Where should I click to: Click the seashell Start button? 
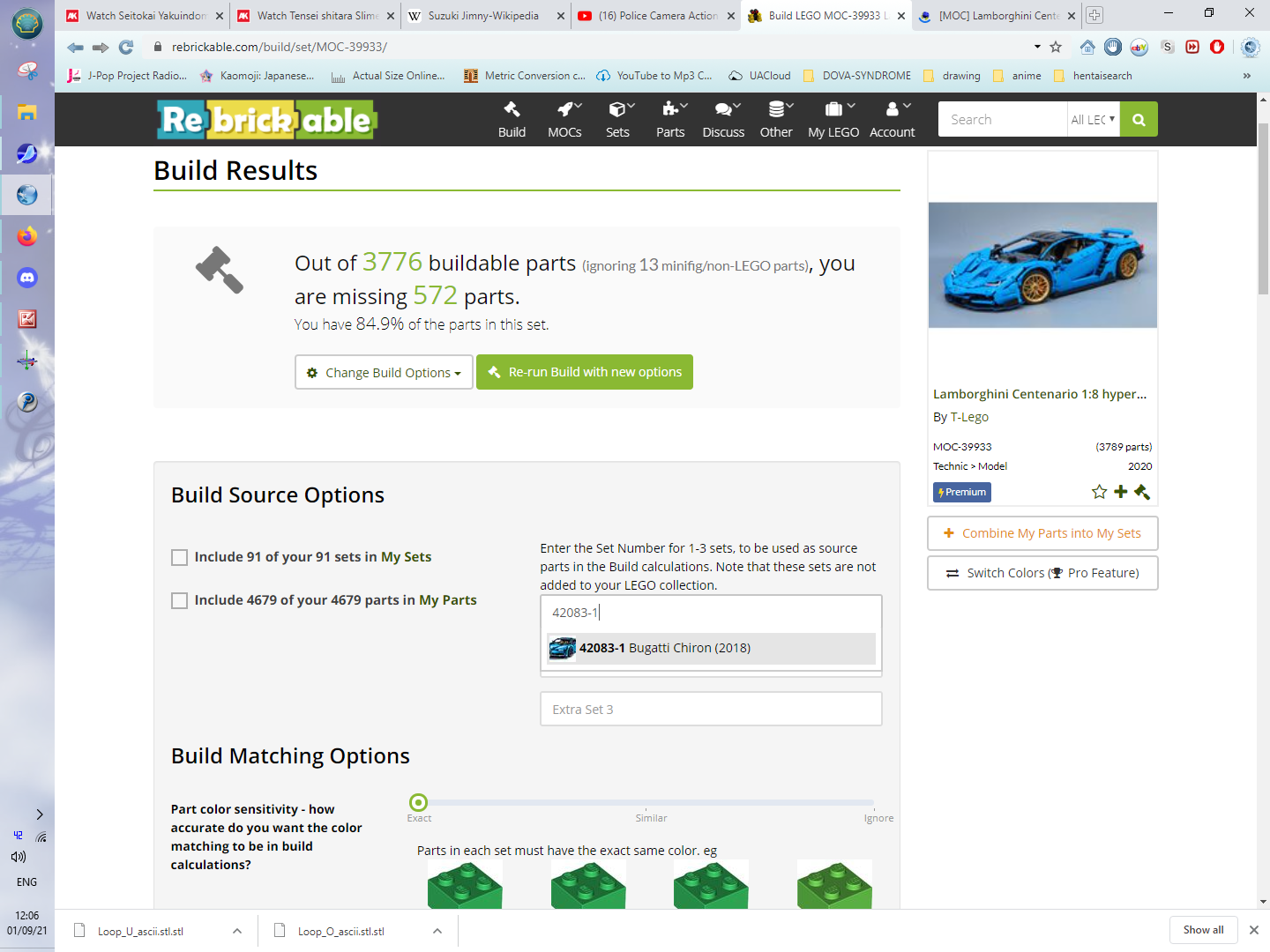(x=27, y=24)
